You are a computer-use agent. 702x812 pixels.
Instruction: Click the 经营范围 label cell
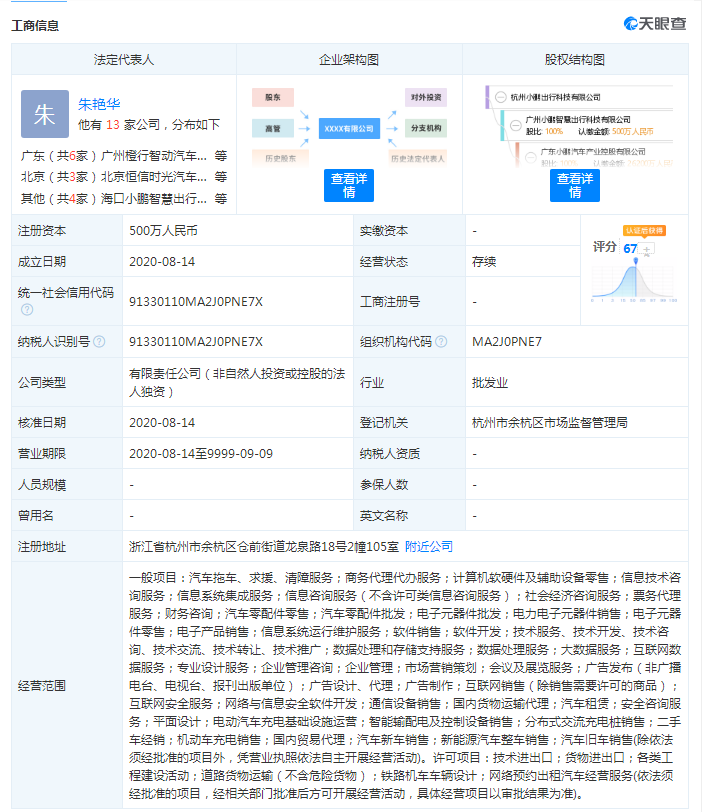click(67, 686)
